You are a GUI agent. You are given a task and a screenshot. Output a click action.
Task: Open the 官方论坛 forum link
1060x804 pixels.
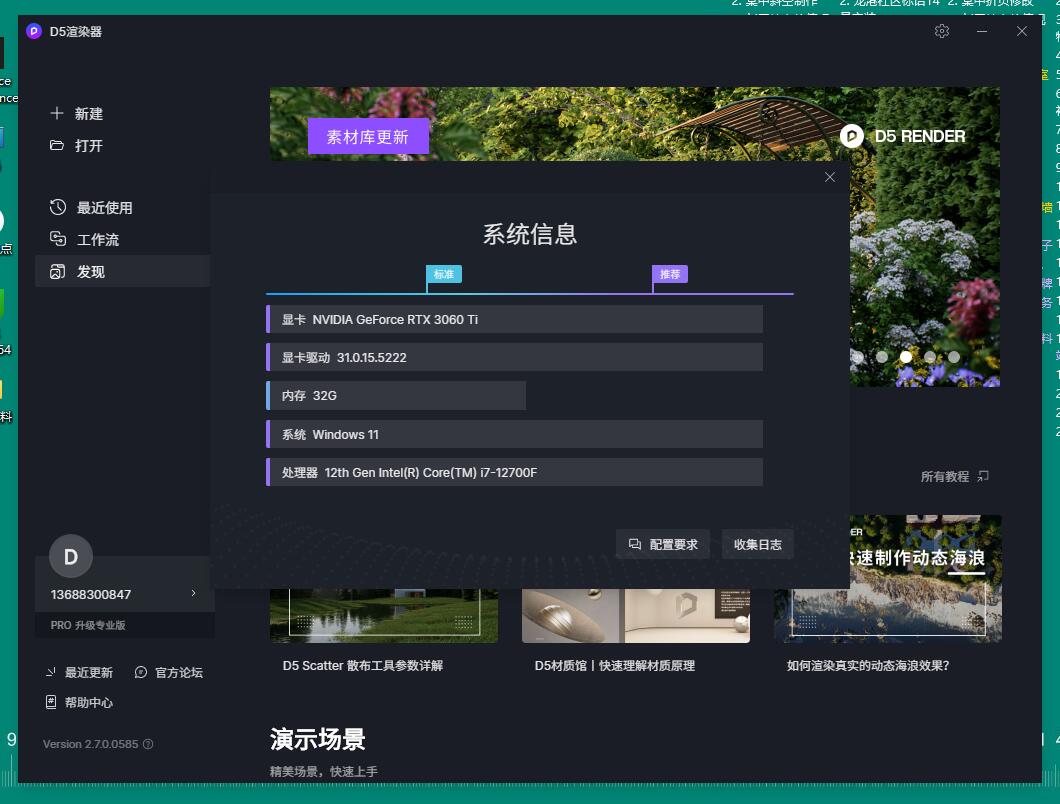point(169,672)
